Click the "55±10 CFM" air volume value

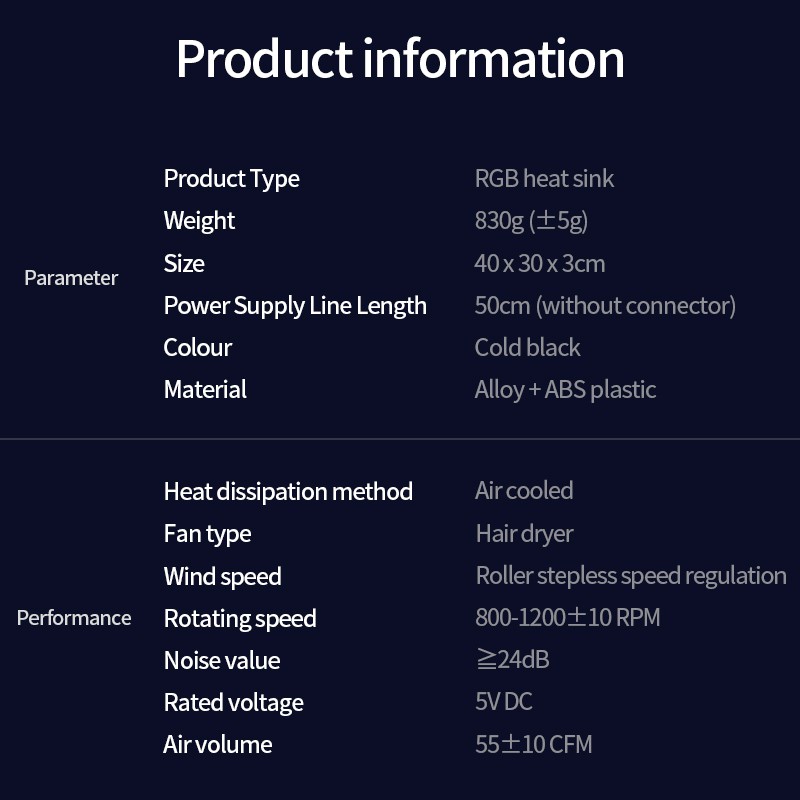pos(533,745)
